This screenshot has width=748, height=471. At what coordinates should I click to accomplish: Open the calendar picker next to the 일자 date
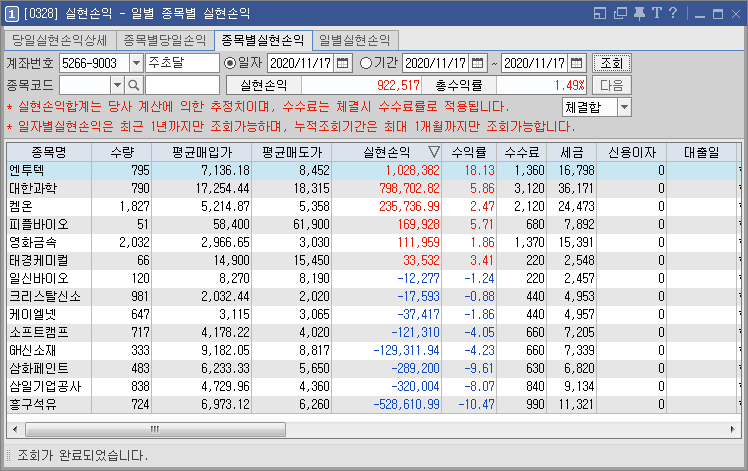pos(343,63)
